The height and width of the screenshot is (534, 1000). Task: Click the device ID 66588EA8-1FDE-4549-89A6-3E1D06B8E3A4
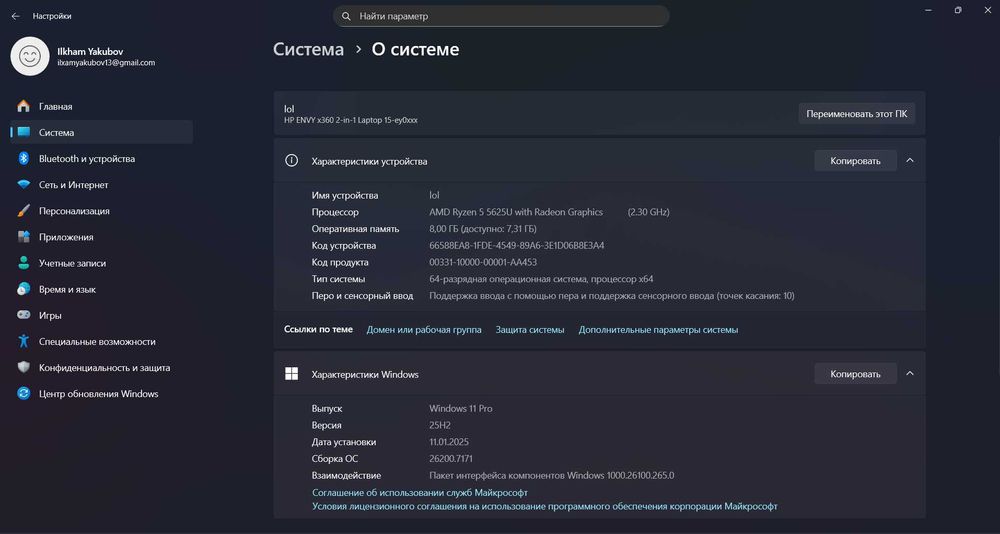click(517, 246)
